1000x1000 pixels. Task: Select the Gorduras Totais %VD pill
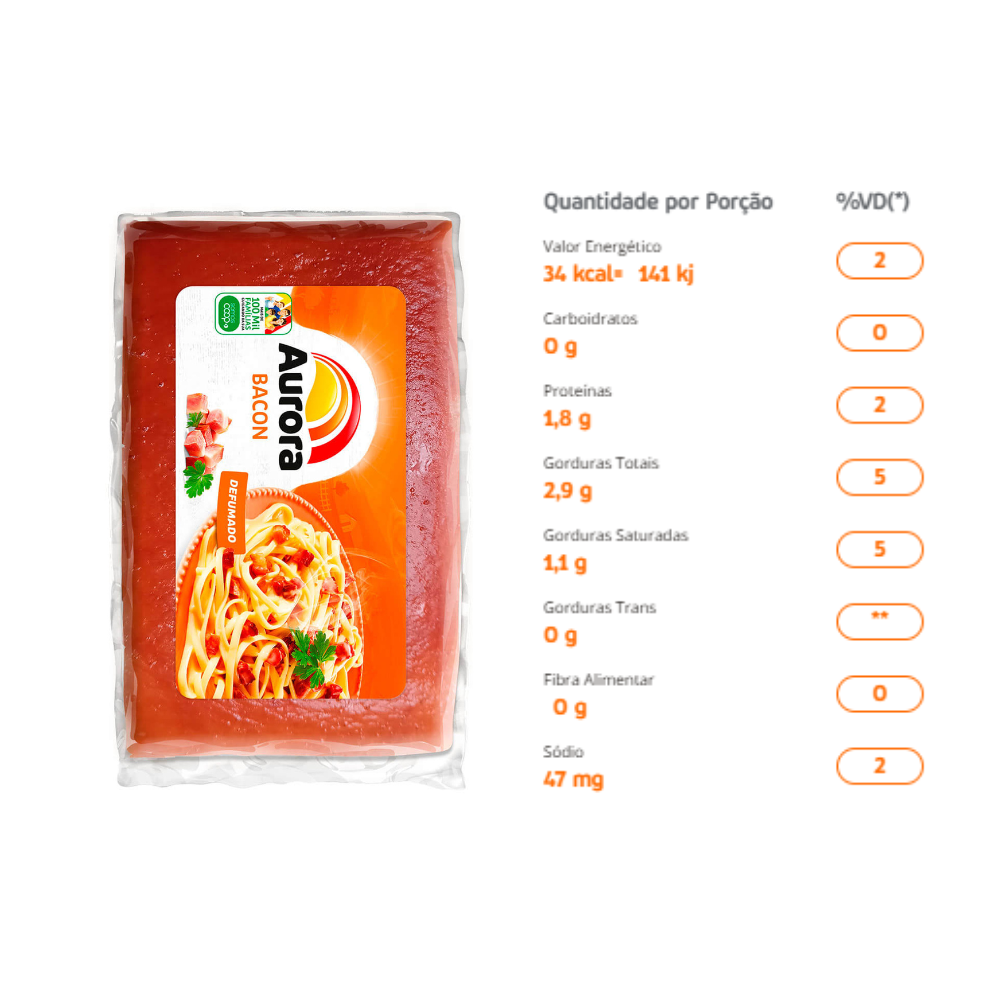[x=879, y=477]
